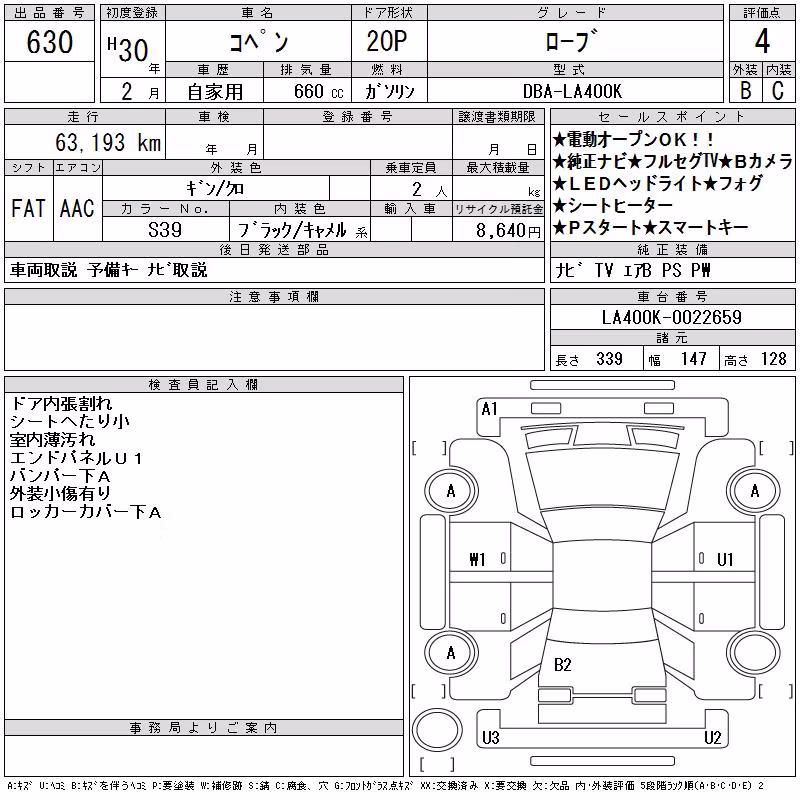Click interior grade C

click(x=778, y=90)
